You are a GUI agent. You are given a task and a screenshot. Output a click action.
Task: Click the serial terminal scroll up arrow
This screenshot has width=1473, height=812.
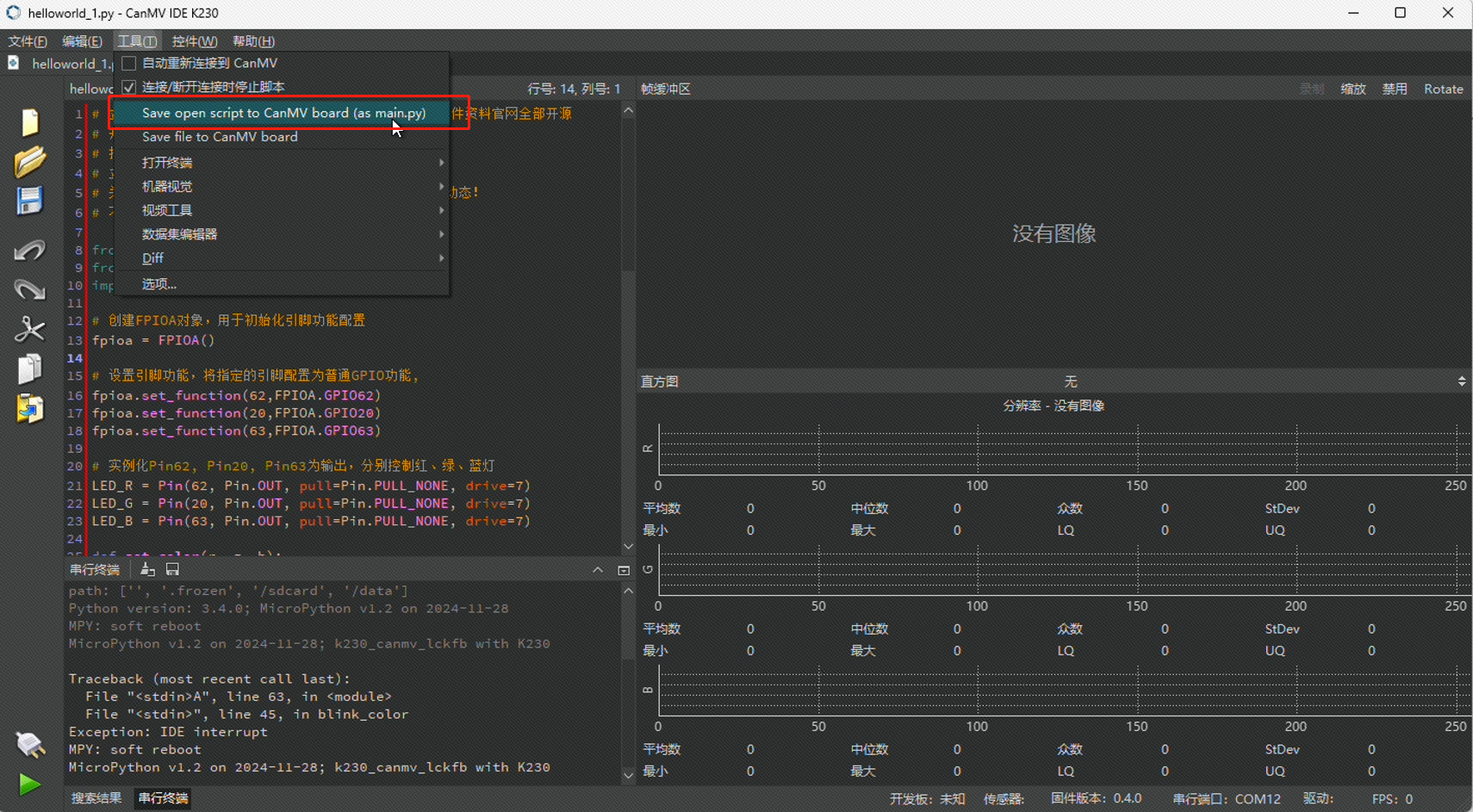coord(628,591)
